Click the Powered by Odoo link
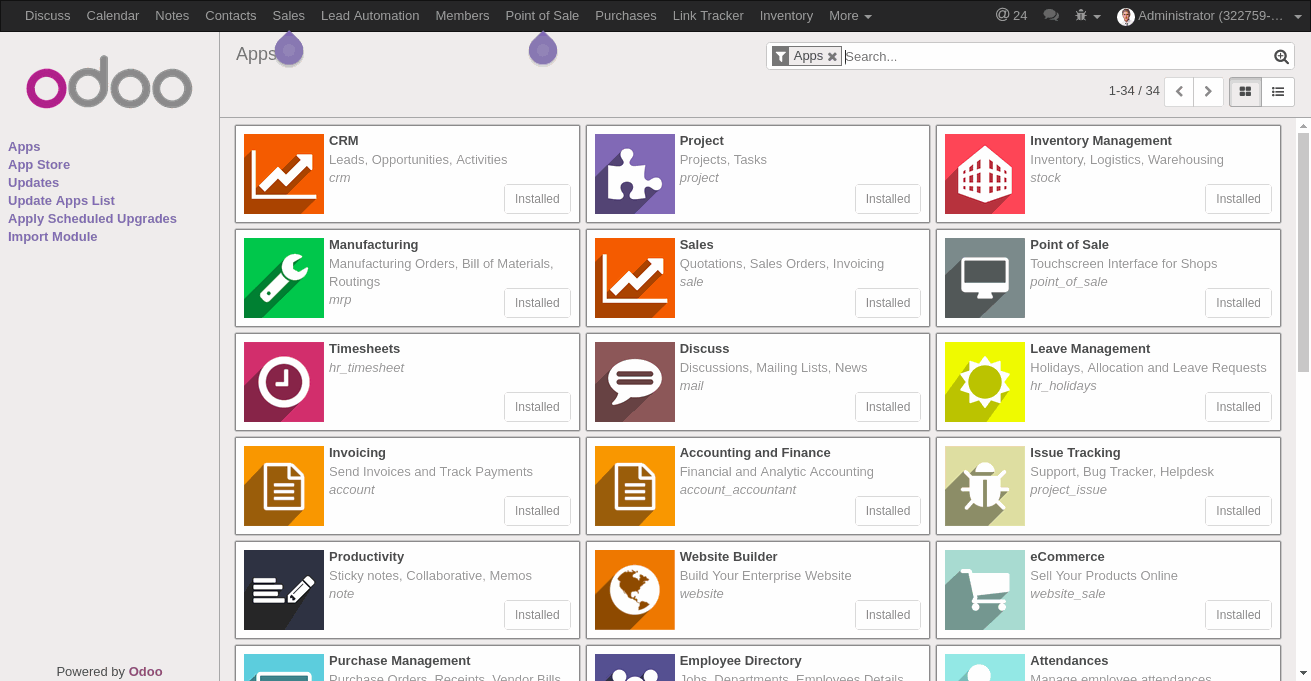1311x681 pixels. 145,672
